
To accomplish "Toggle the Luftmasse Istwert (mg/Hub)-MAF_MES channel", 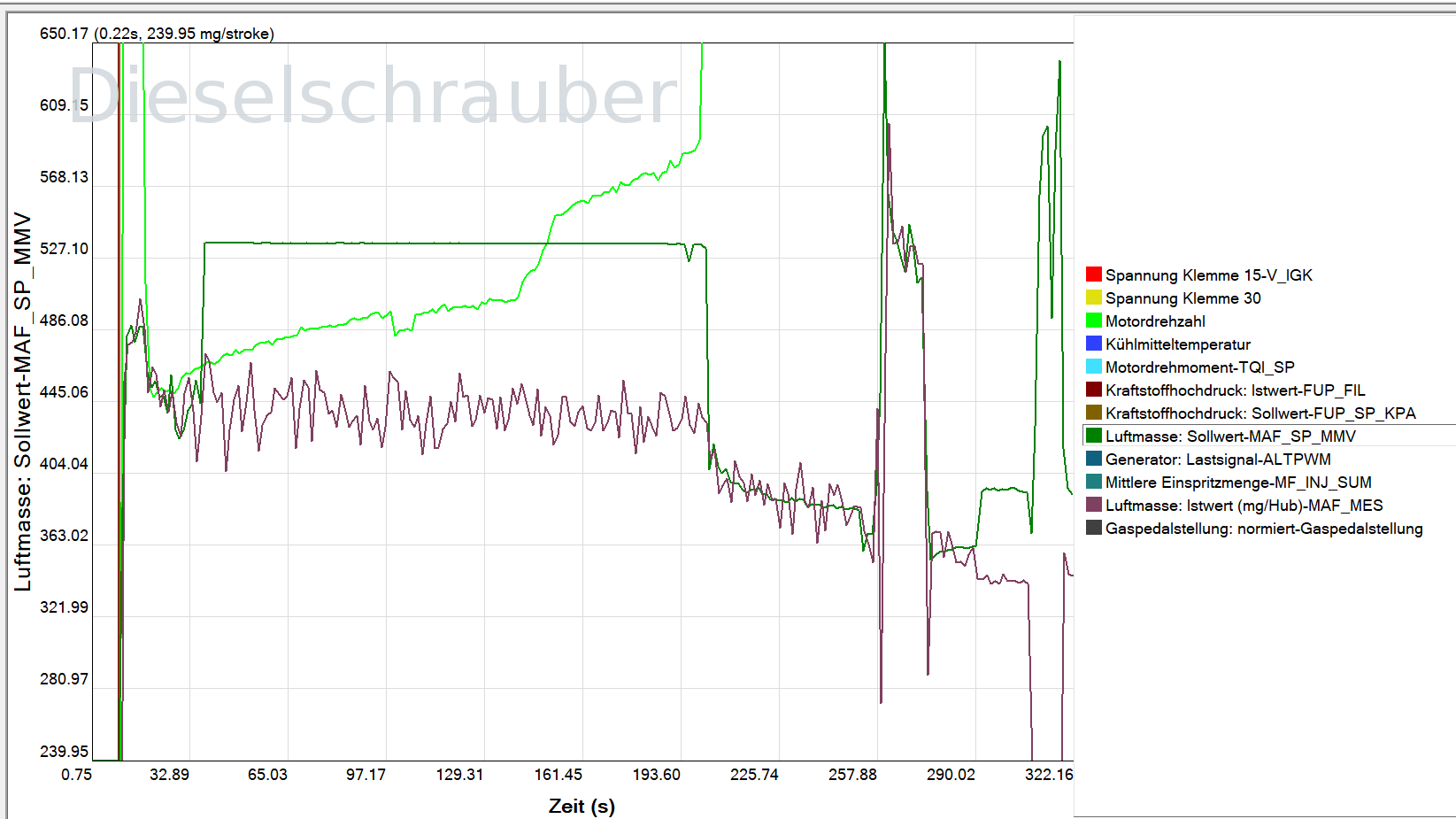I will point(1244,506).
